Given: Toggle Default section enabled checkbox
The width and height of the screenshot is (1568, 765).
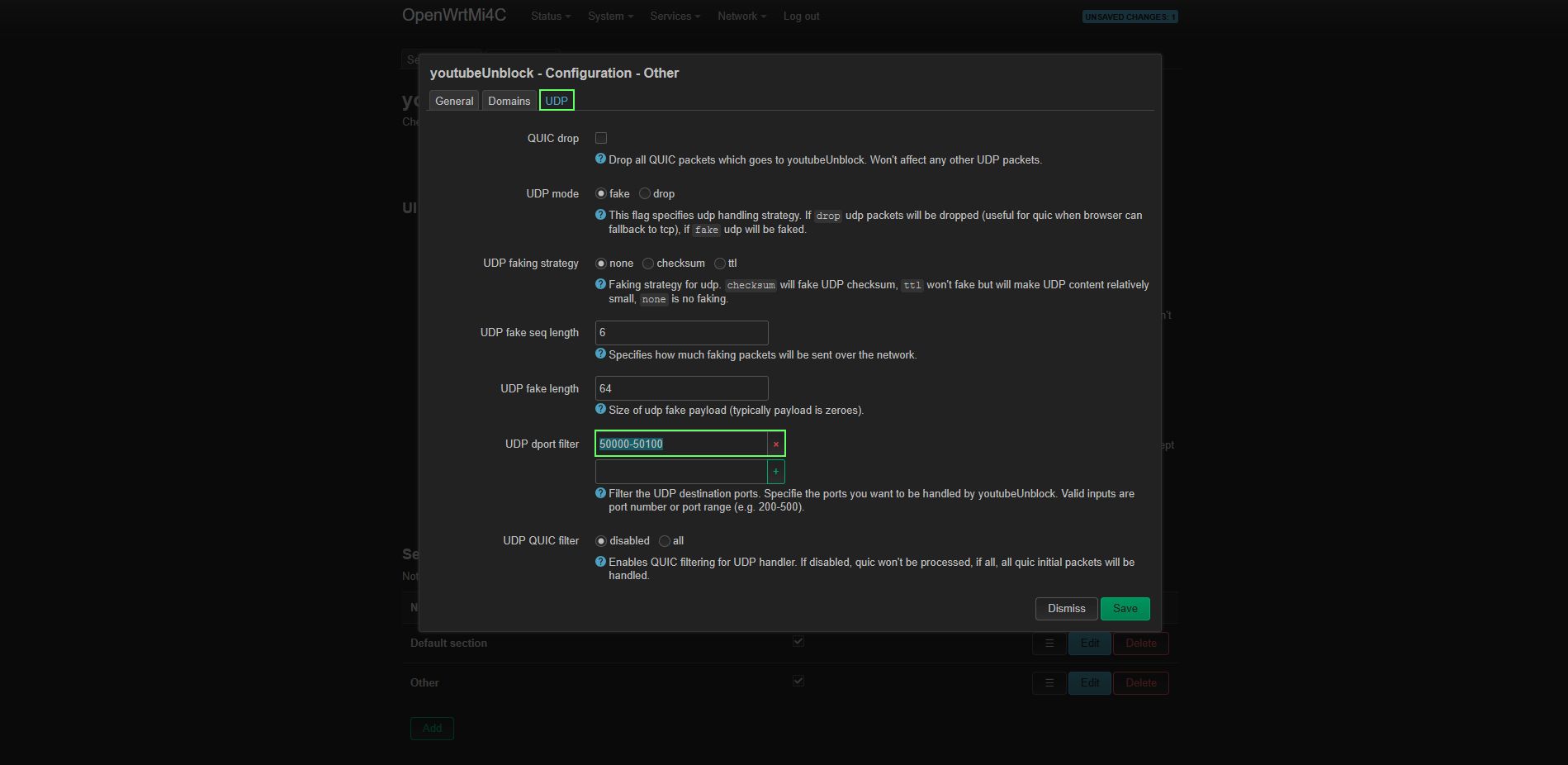Looking at the screenshot, I should point(798,641).
